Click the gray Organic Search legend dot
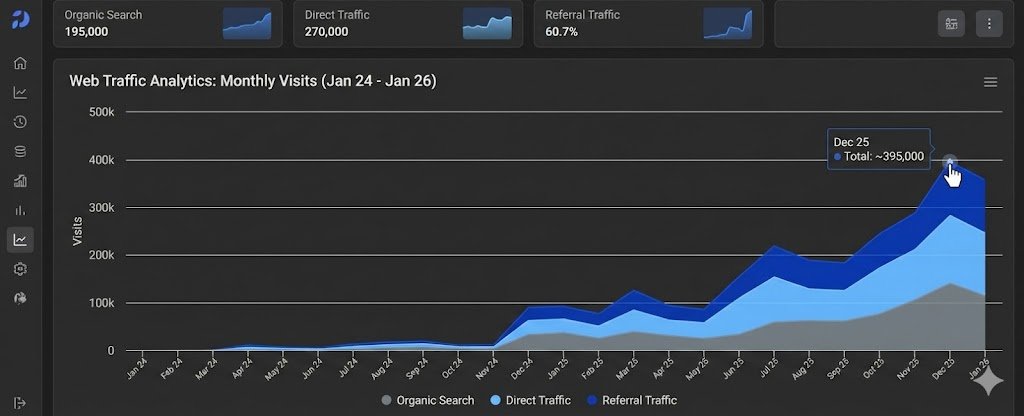Image resolution: width=1024 pixels, height=416 pixels. (386, 400)
